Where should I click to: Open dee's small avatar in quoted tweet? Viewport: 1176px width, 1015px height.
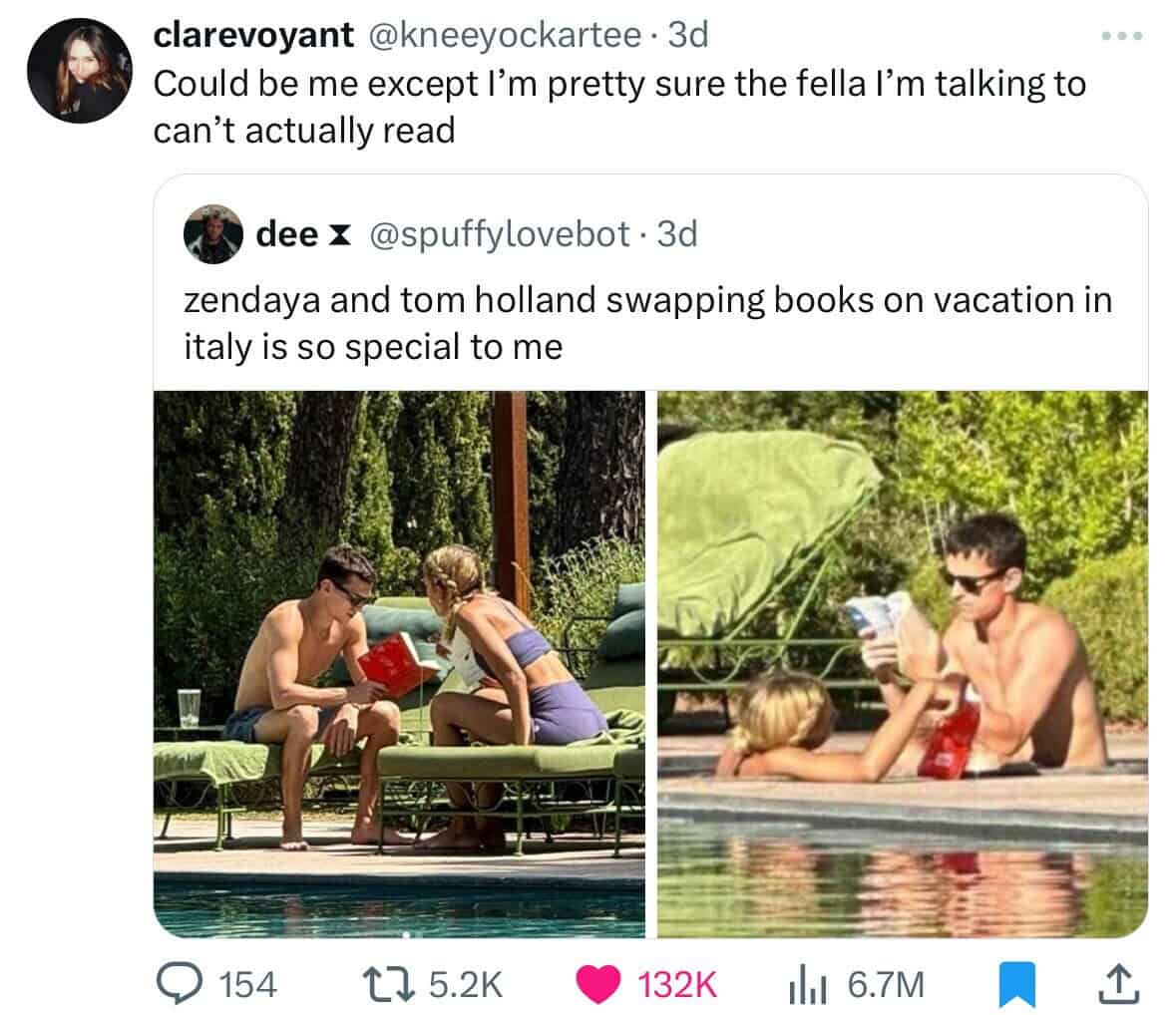point(213,234)
